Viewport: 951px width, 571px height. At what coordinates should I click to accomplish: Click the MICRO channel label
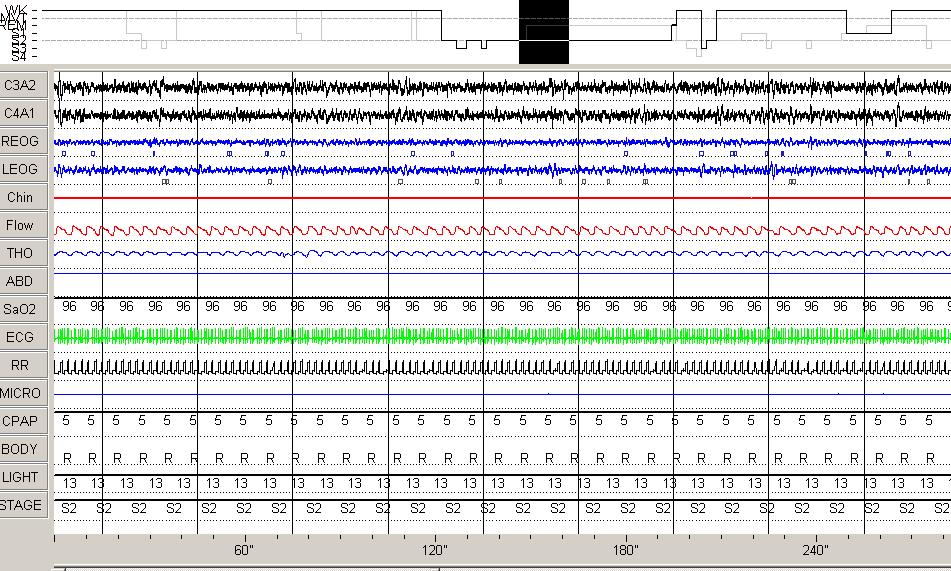pyautogui.click(x=23, y=393)
